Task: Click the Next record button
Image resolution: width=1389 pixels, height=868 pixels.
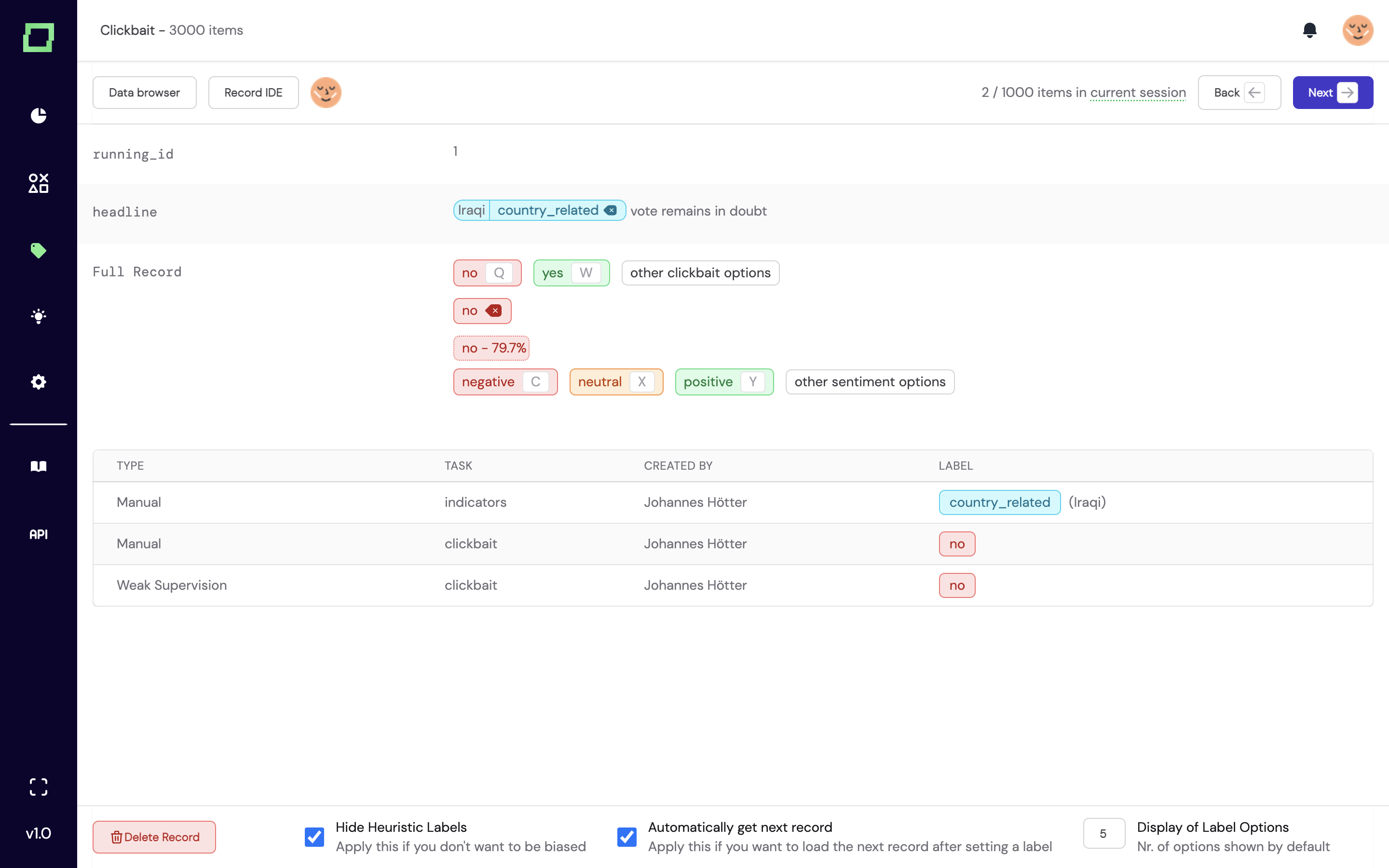Action: pos(1332,93)
